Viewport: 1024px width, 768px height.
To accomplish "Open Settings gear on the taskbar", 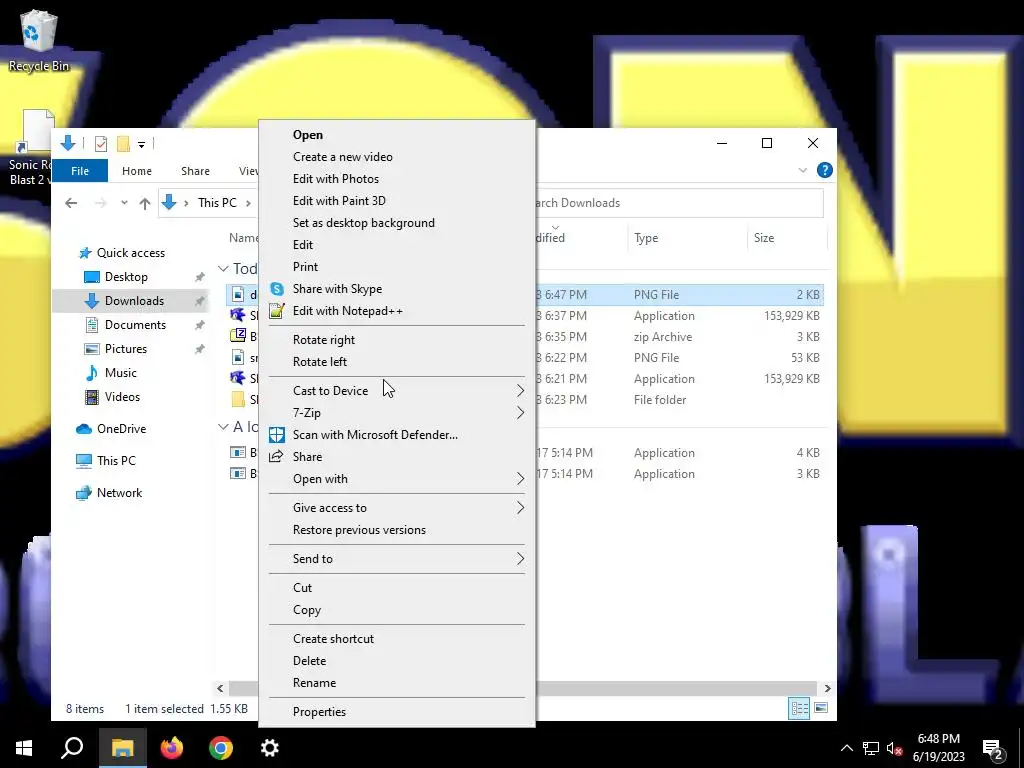I will (x=270, y=748).
